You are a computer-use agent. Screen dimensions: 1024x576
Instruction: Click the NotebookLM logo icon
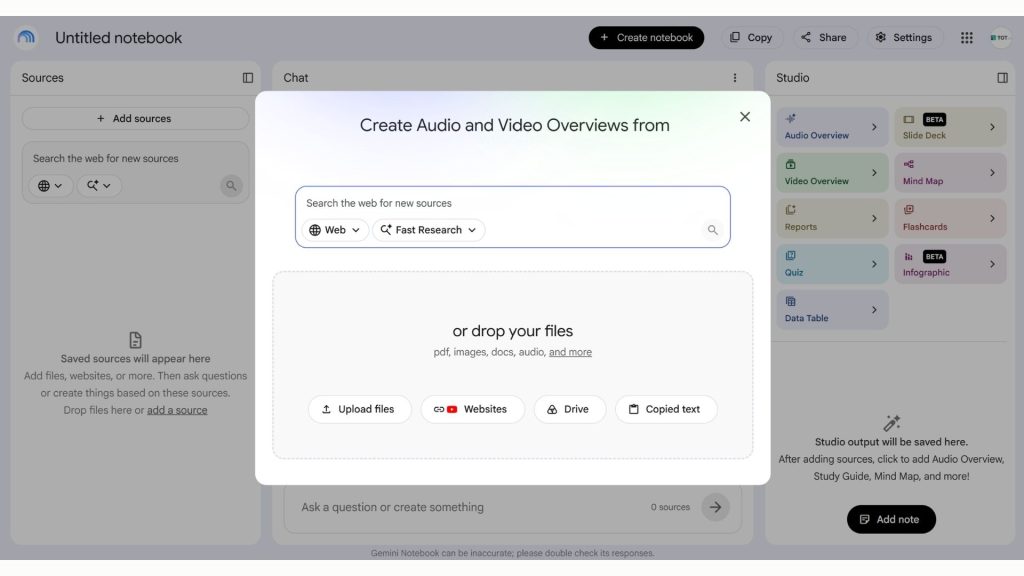tap(26, 37)
